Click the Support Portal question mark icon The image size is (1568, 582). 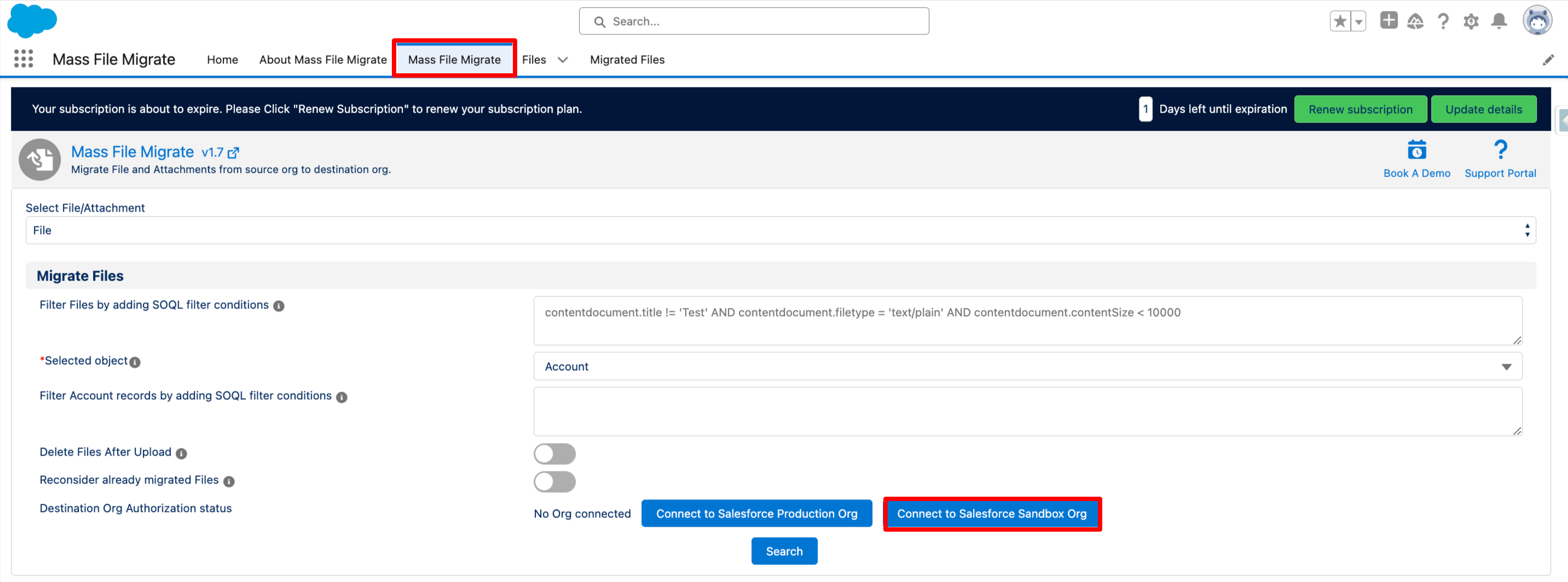[1501, 150]
